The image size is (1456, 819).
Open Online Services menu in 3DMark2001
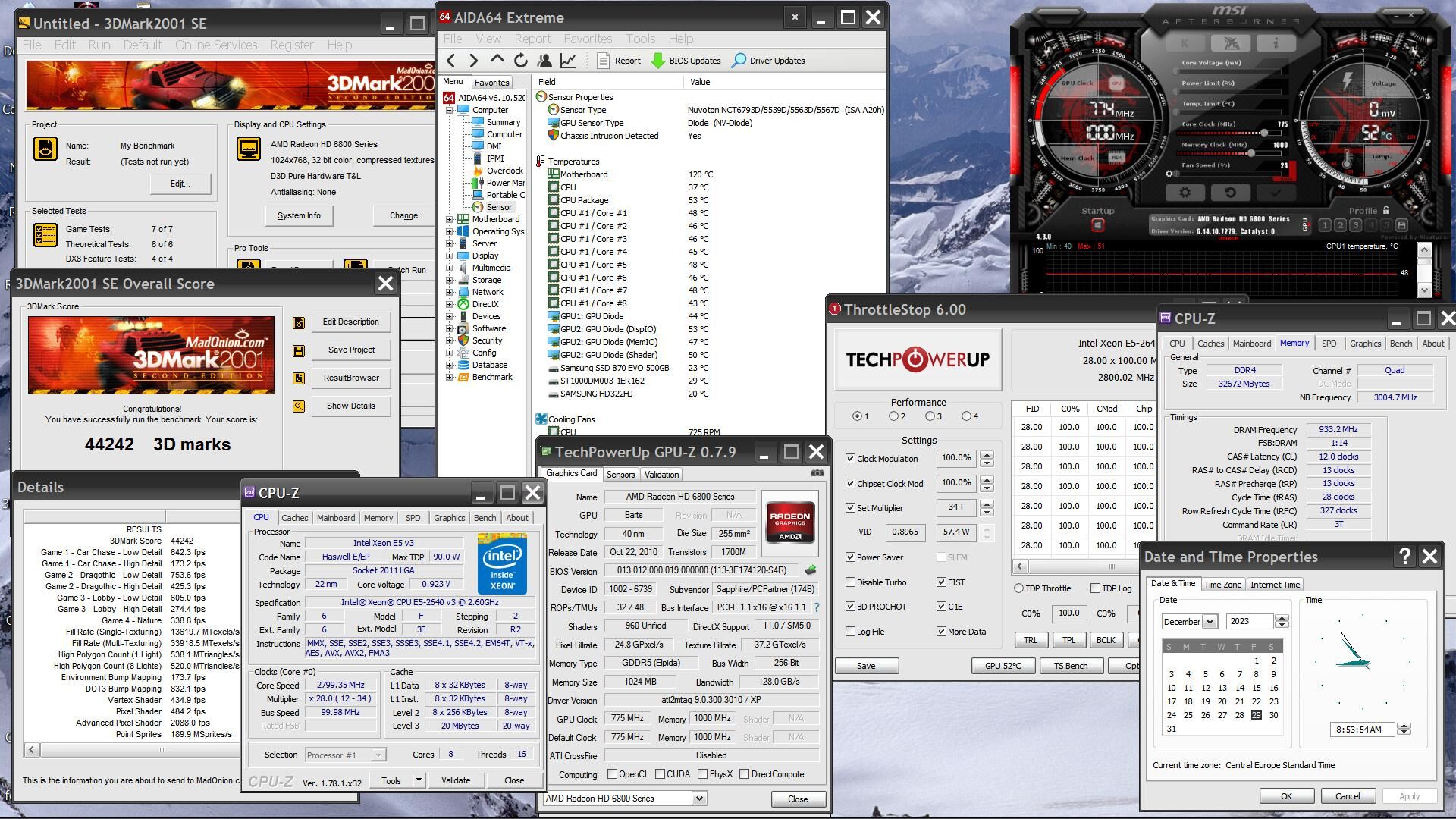point(216,45)
